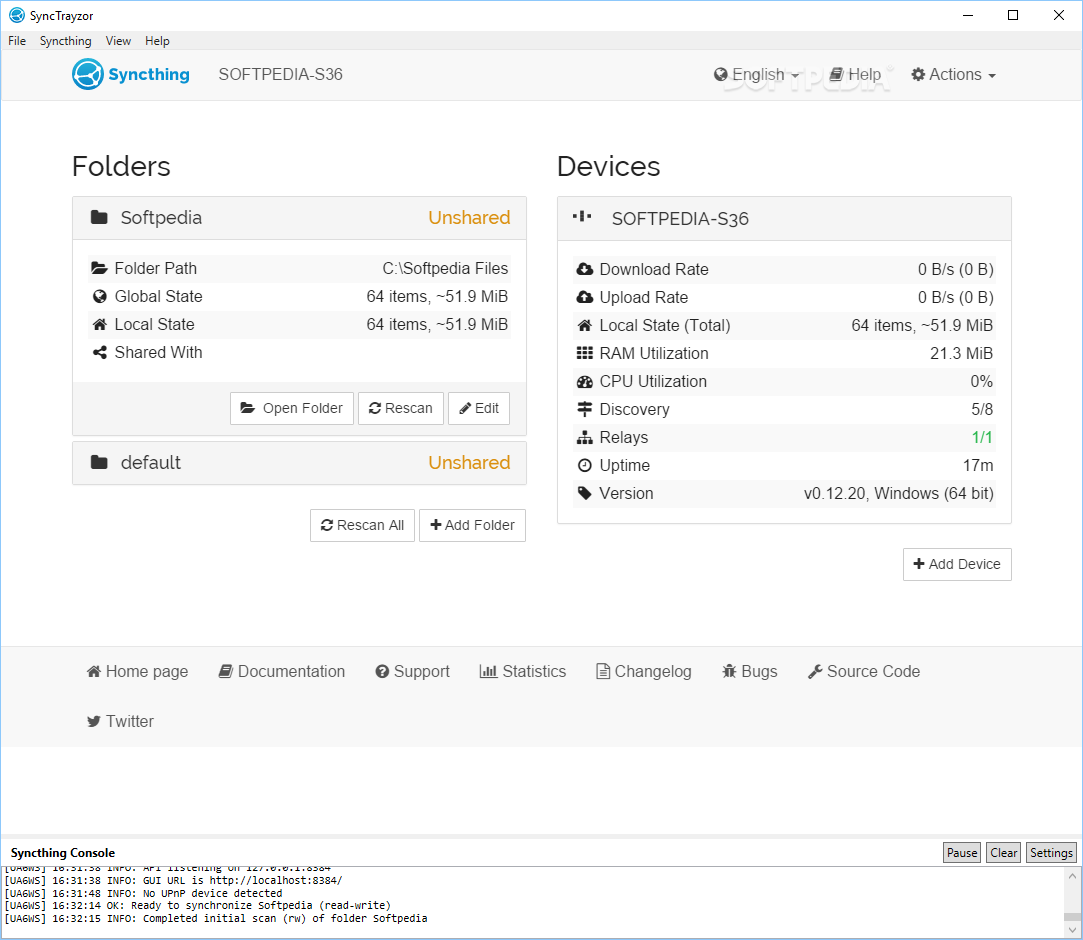Click the 21.3 MiB RAM value

point(961,353)
